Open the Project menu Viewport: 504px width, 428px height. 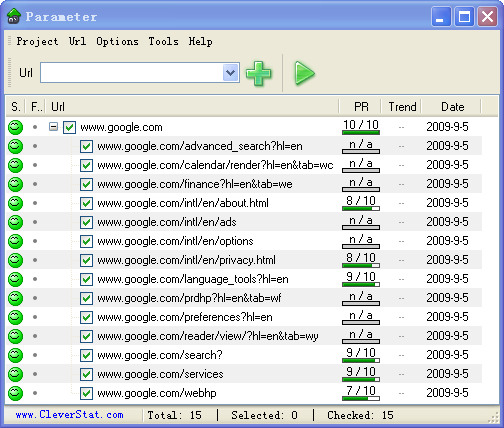point(37,41)
